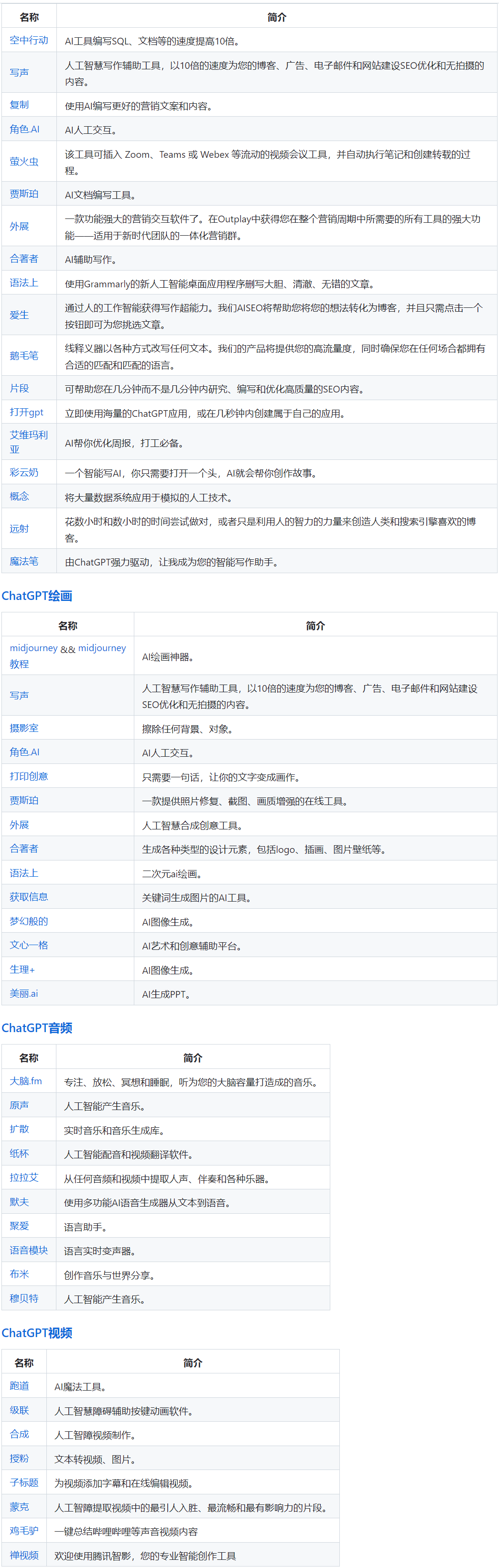Open 合著者 link beside AI辅助写作
This screenshot has width=499, height=1568.
24,259
